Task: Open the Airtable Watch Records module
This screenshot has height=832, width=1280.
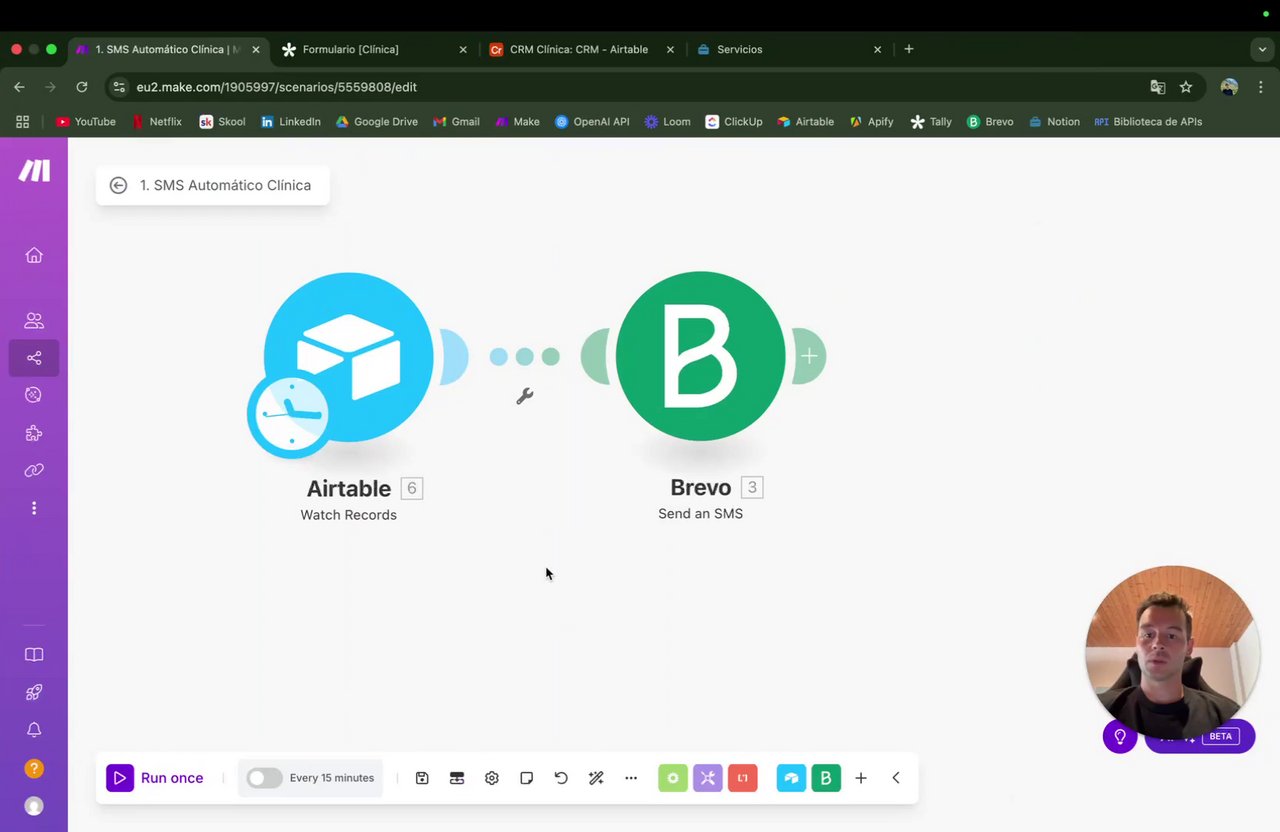Action: (x=348, y=357)
